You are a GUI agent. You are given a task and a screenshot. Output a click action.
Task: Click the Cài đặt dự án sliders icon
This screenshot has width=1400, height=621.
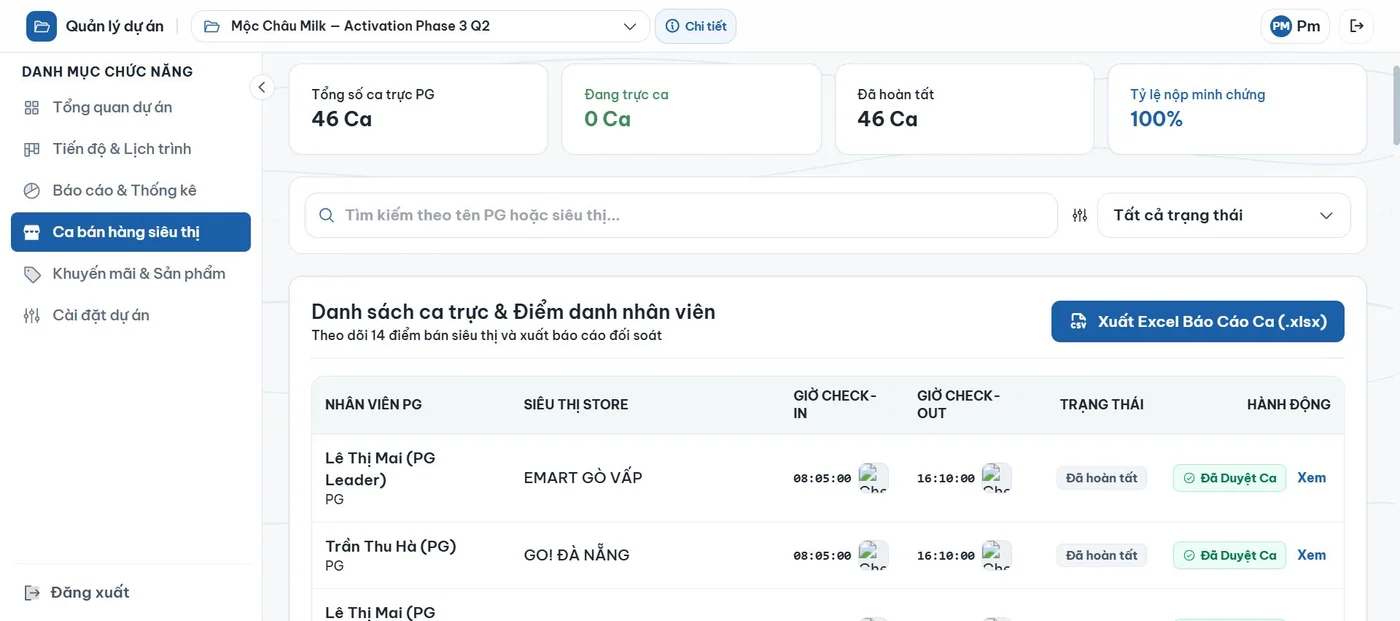(x=32, y=315)
